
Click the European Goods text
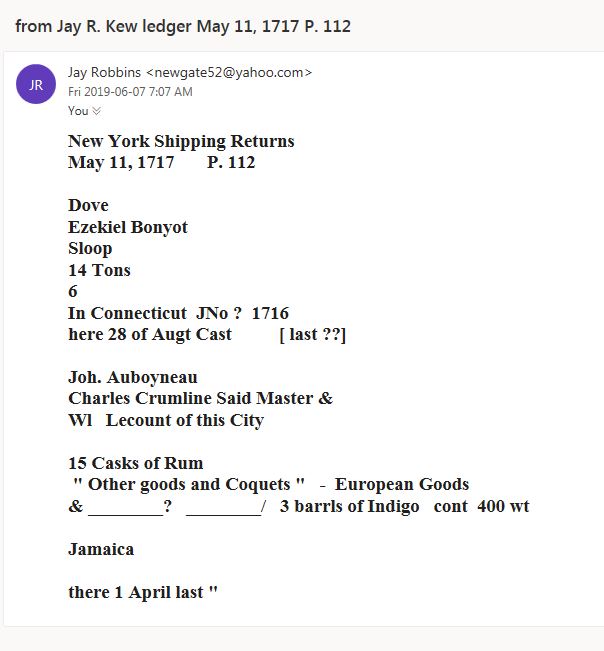click(x=402, y=485)
